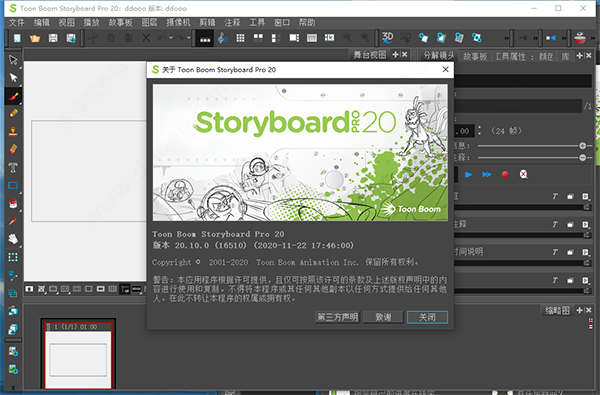The image size is (600, 395).
Task: Expand left toolbar overflow chevron at bottom
Action: click(x=13, y=387)
